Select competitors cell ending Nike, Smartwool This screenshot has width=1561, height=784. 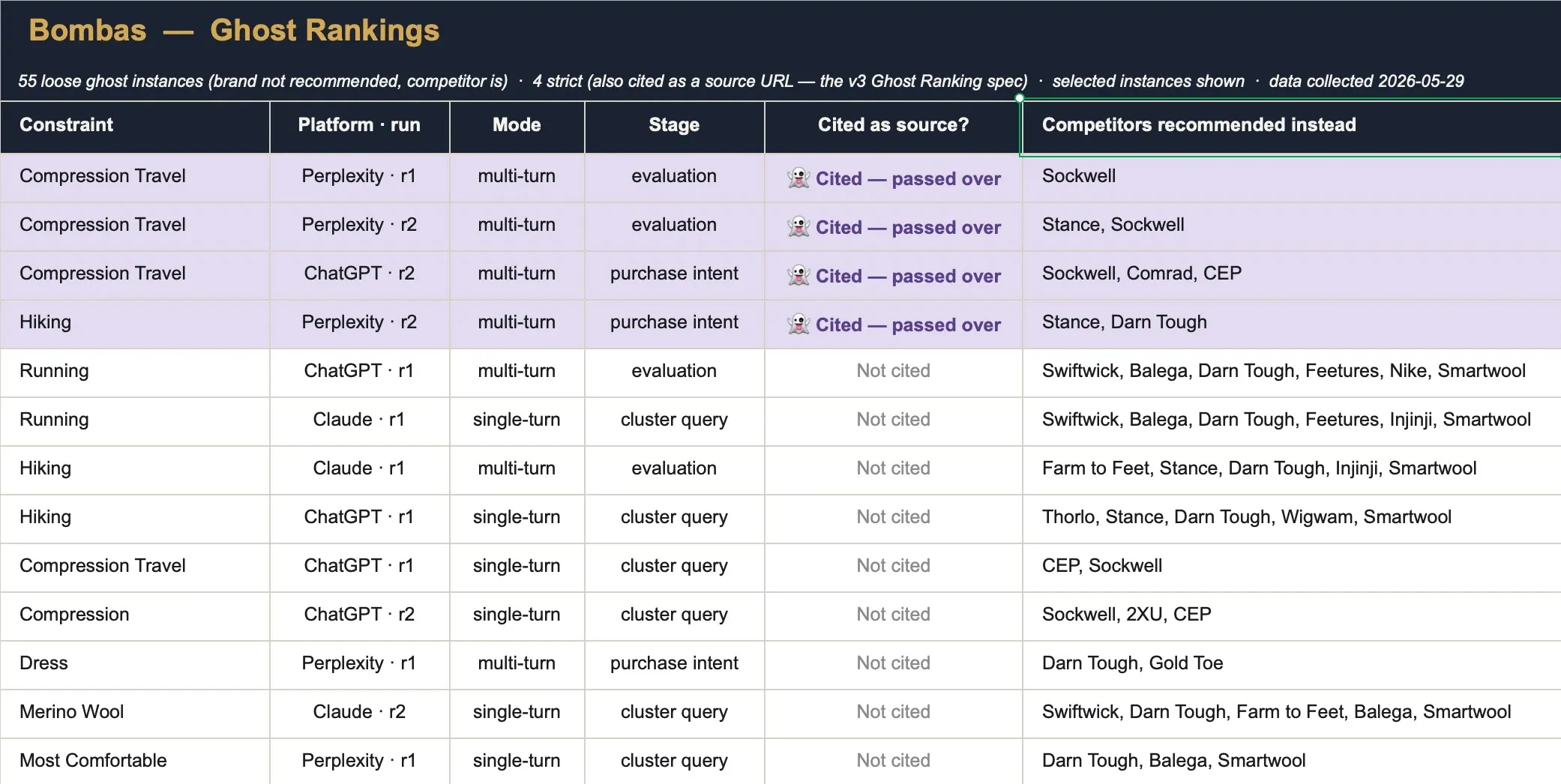[x=1291, y=373]
